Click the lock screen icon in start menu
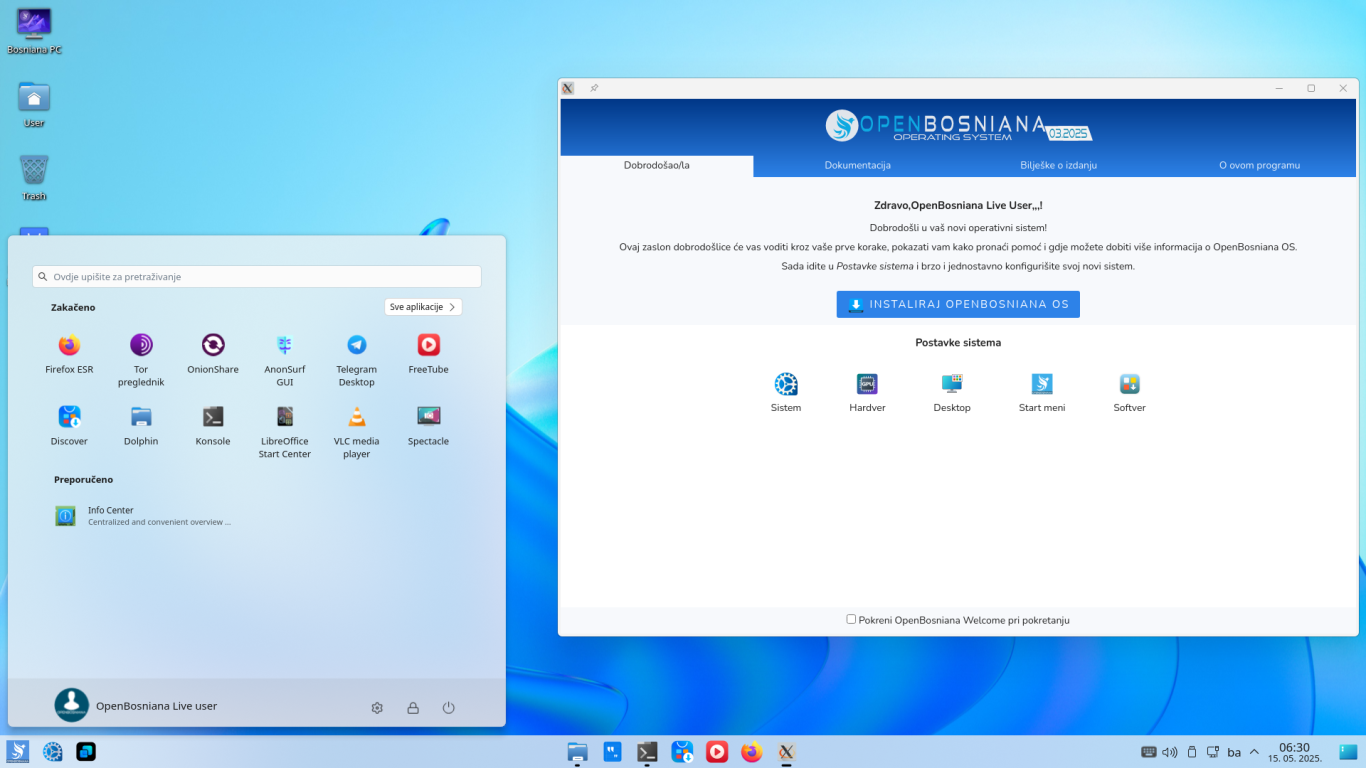Image resolution: width=1366 pixels, height=768 pixels. pos(413,708)
